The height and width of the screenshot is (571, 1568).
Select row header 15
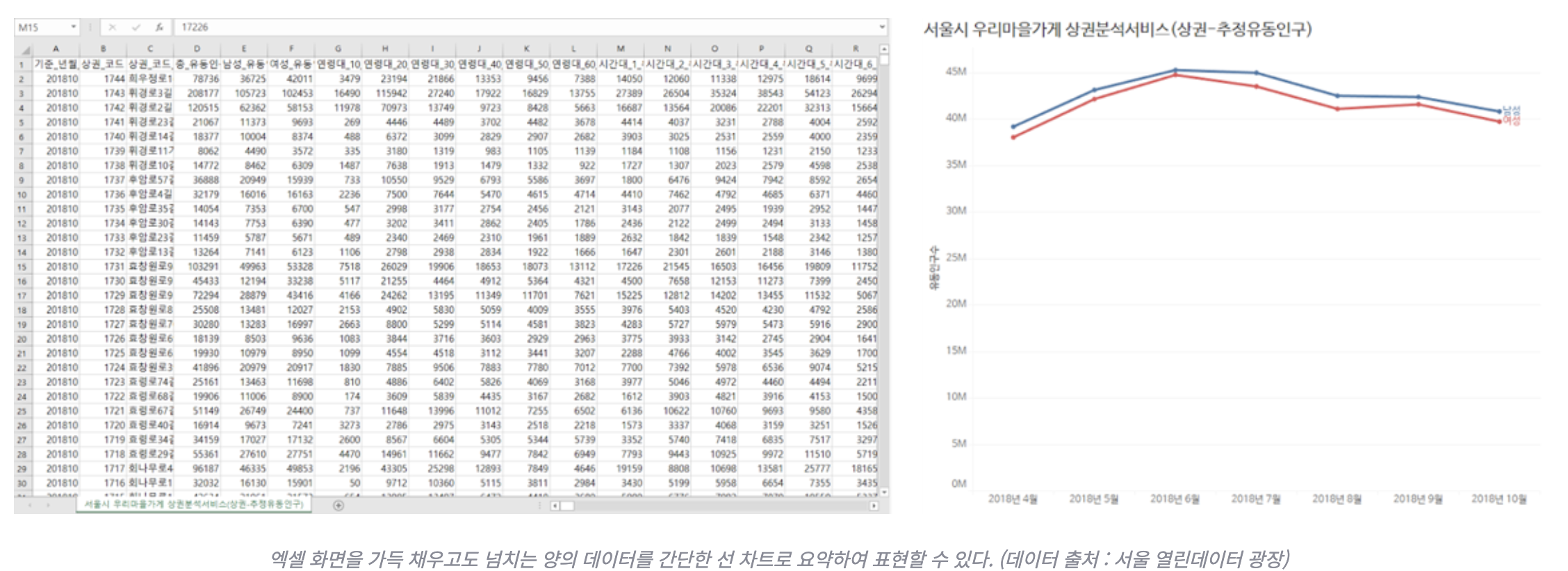pyautogui.click(x=22, y=267)
